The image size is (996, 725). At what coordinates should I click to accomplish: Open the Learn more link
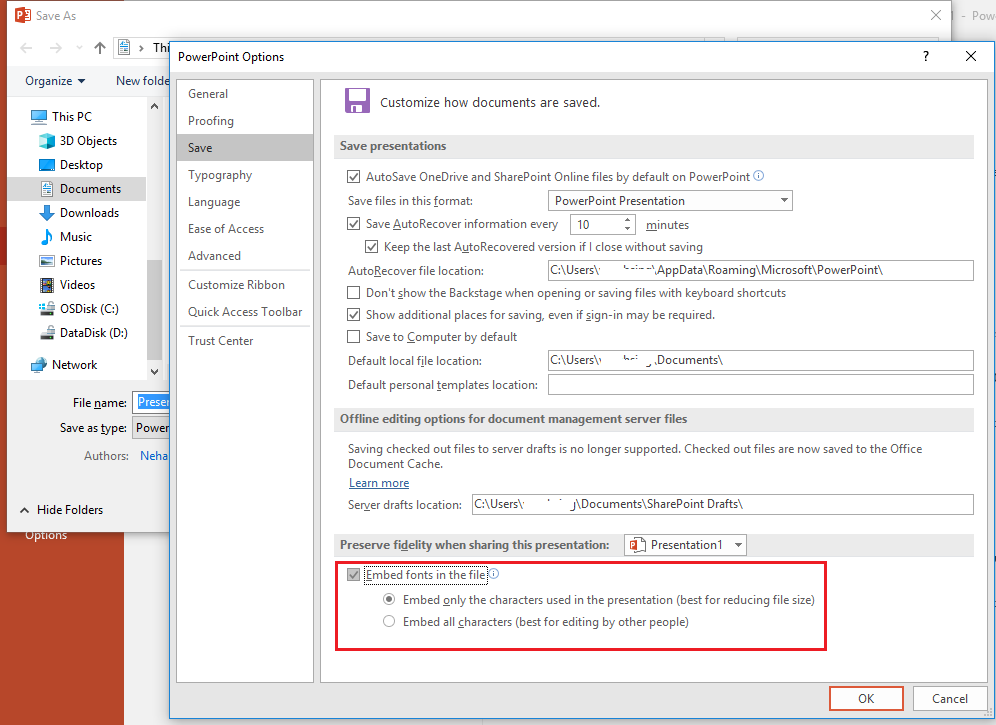[x=379, y=483]
